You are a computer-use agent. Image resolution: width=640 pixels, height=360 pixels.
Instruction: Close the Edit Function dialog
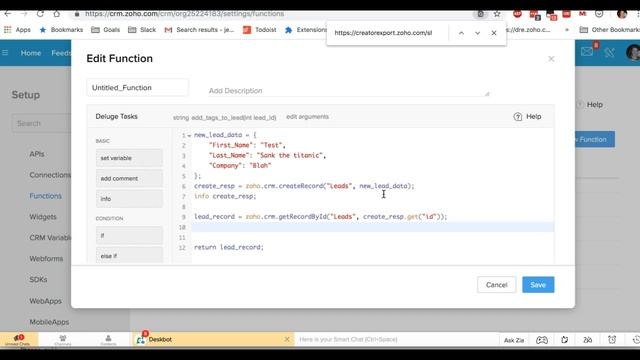(551, 59)
